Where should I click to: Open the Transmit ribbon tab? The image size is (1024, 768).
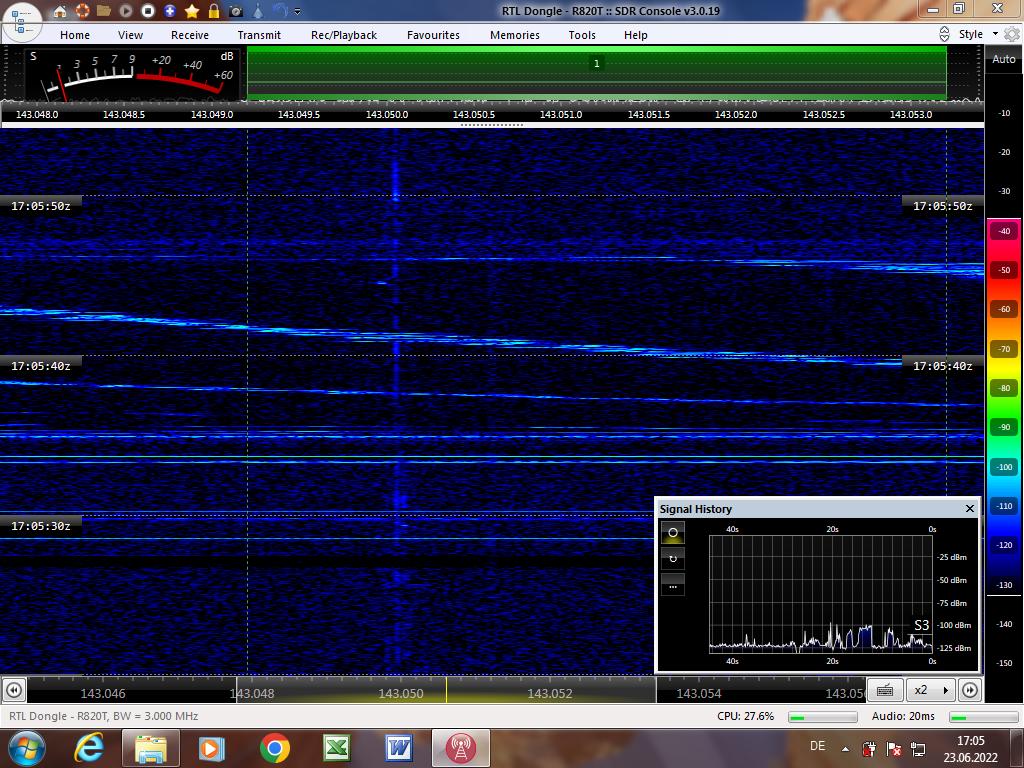point(259,35)
